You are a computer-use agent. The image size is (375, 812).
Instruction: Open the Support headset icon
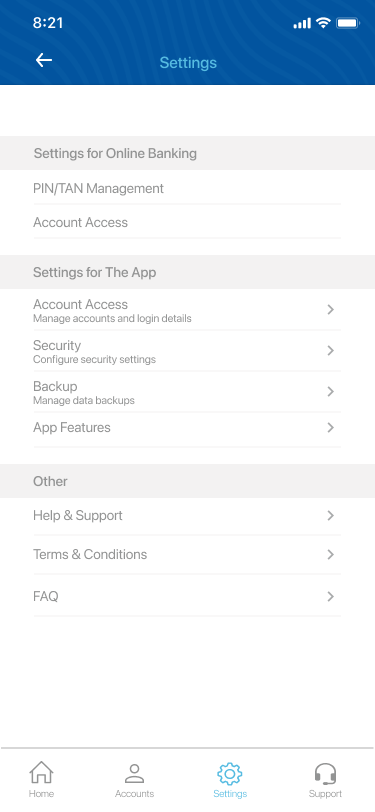point(325,774)
